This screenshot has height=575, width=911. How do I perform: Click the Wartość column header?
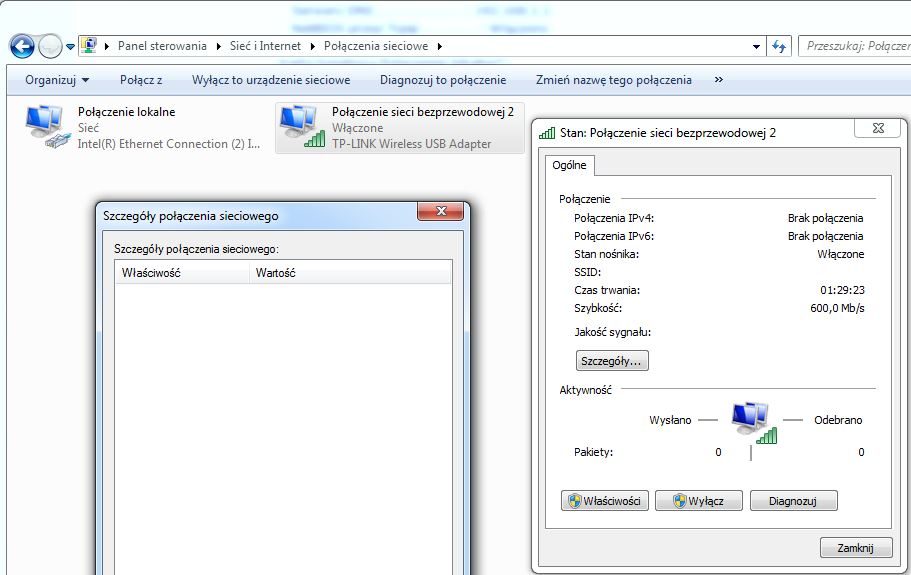pyautogui.click(x=276, y=273)
